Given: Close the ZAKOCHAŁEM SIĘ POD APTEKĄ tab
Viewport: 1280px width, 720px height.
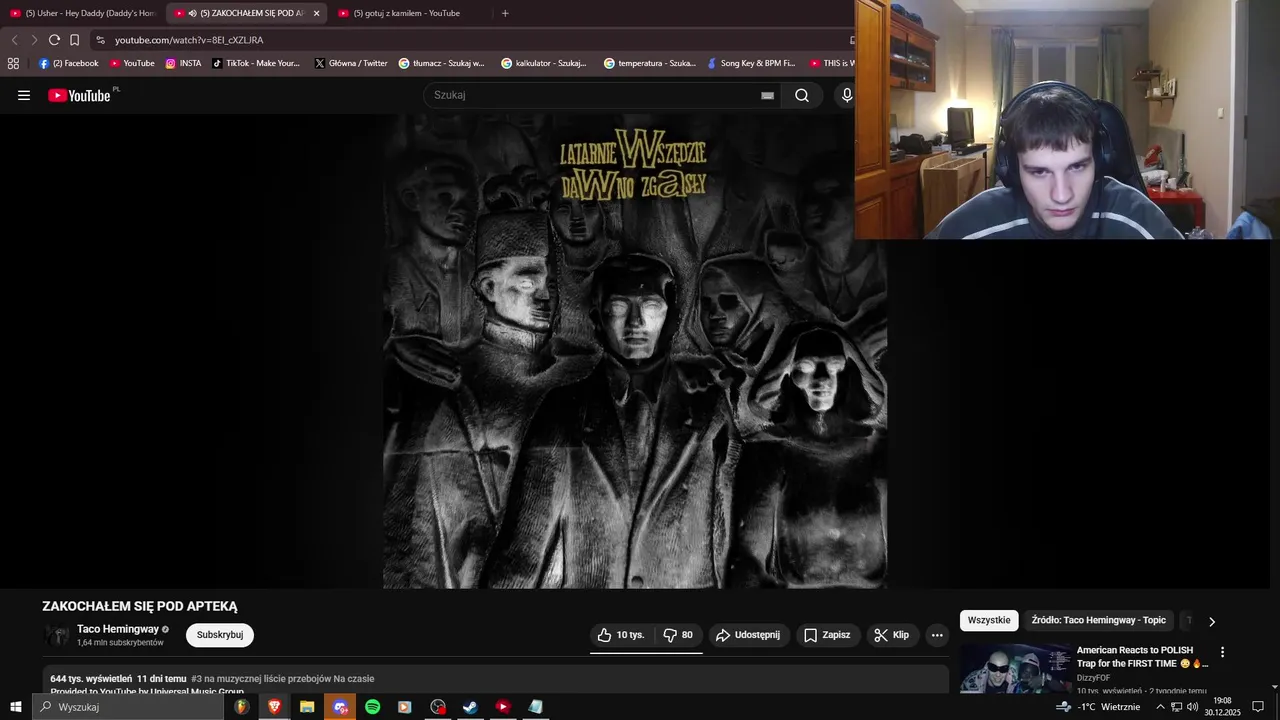Looking at the screenshot, I should 316,13.
